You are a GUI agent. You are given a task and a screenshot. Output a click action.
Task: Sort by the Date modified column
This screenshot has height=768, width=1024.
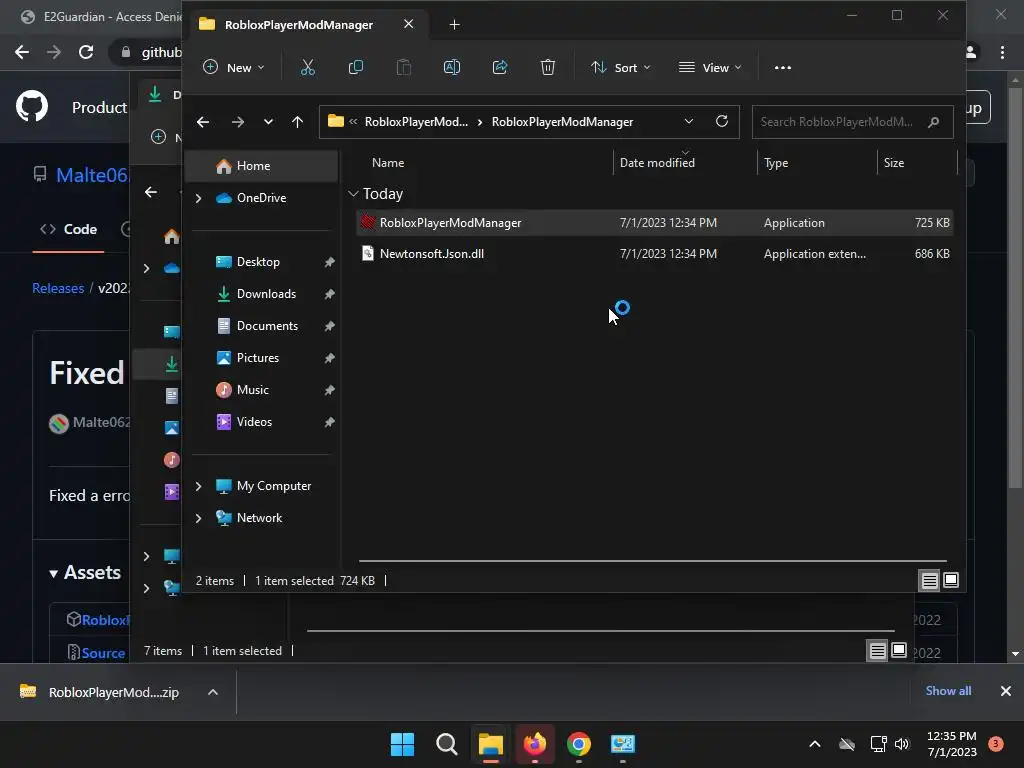[x=657, y=163]
